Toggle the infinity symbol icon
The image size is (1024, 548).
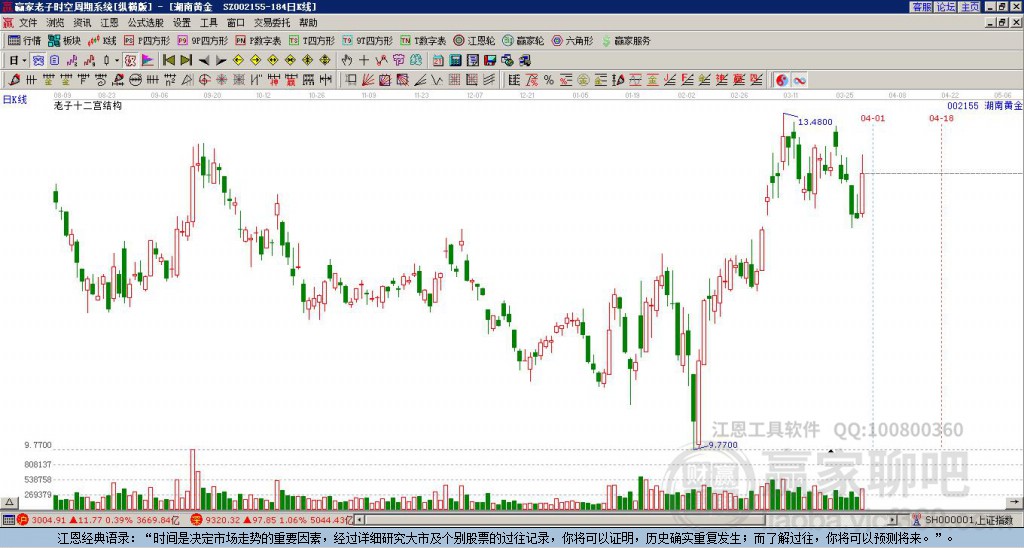coord(799,80)
